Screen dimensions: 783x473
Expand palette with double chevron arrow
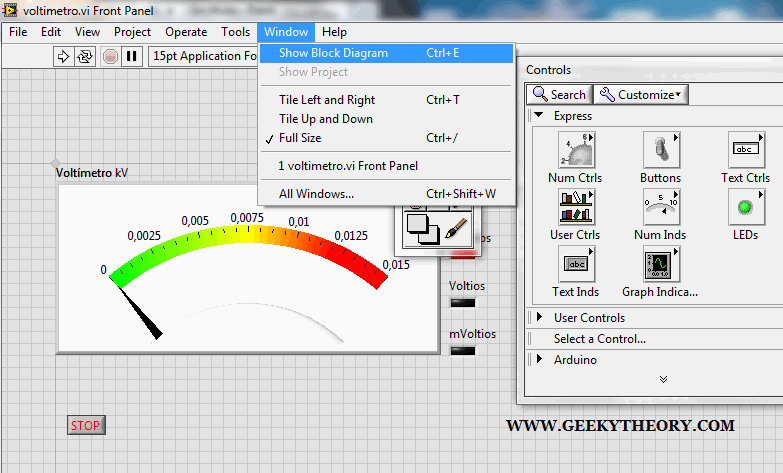tap(663, 380)
